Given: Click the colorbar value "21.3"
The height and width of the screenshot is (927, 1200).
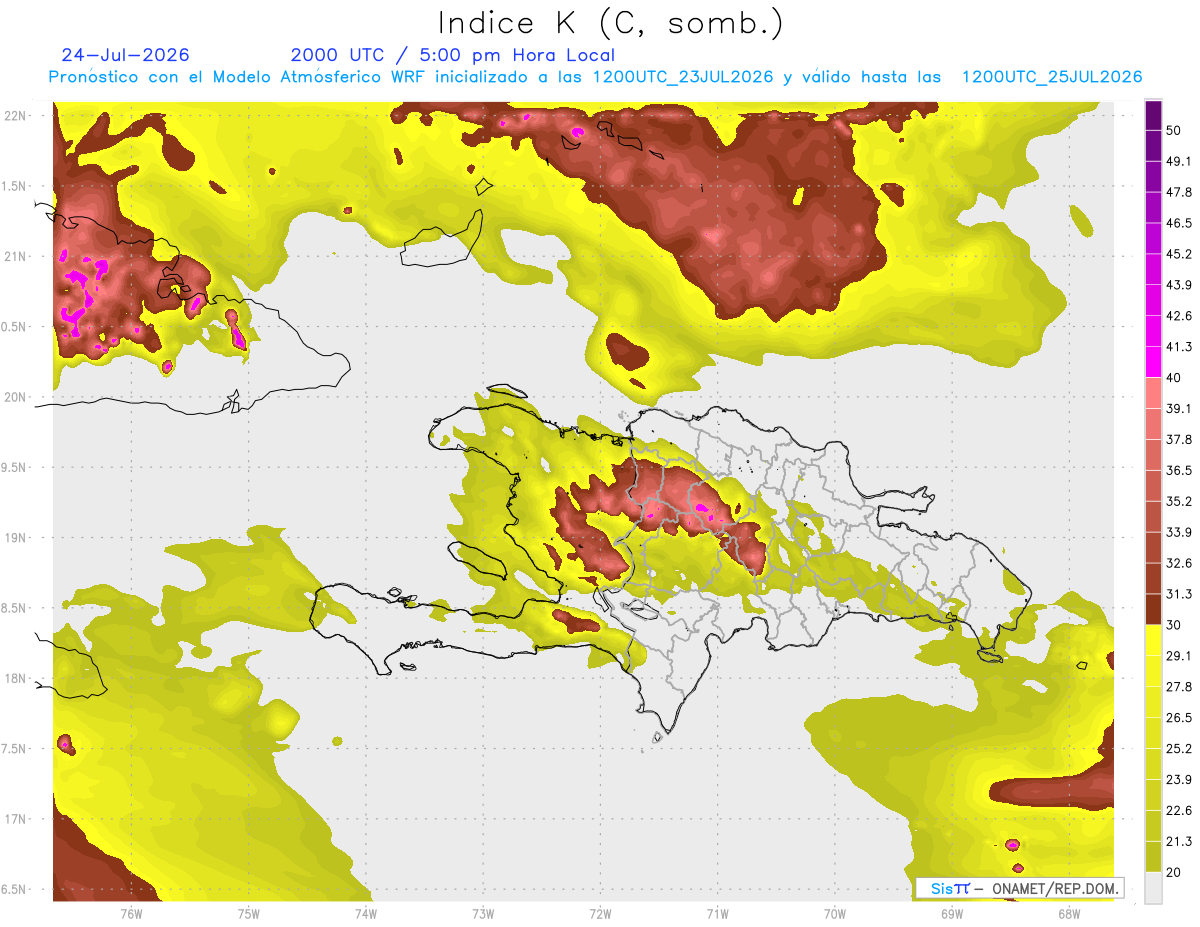Looking at the screenshot, I should (x=1179, y=841).
